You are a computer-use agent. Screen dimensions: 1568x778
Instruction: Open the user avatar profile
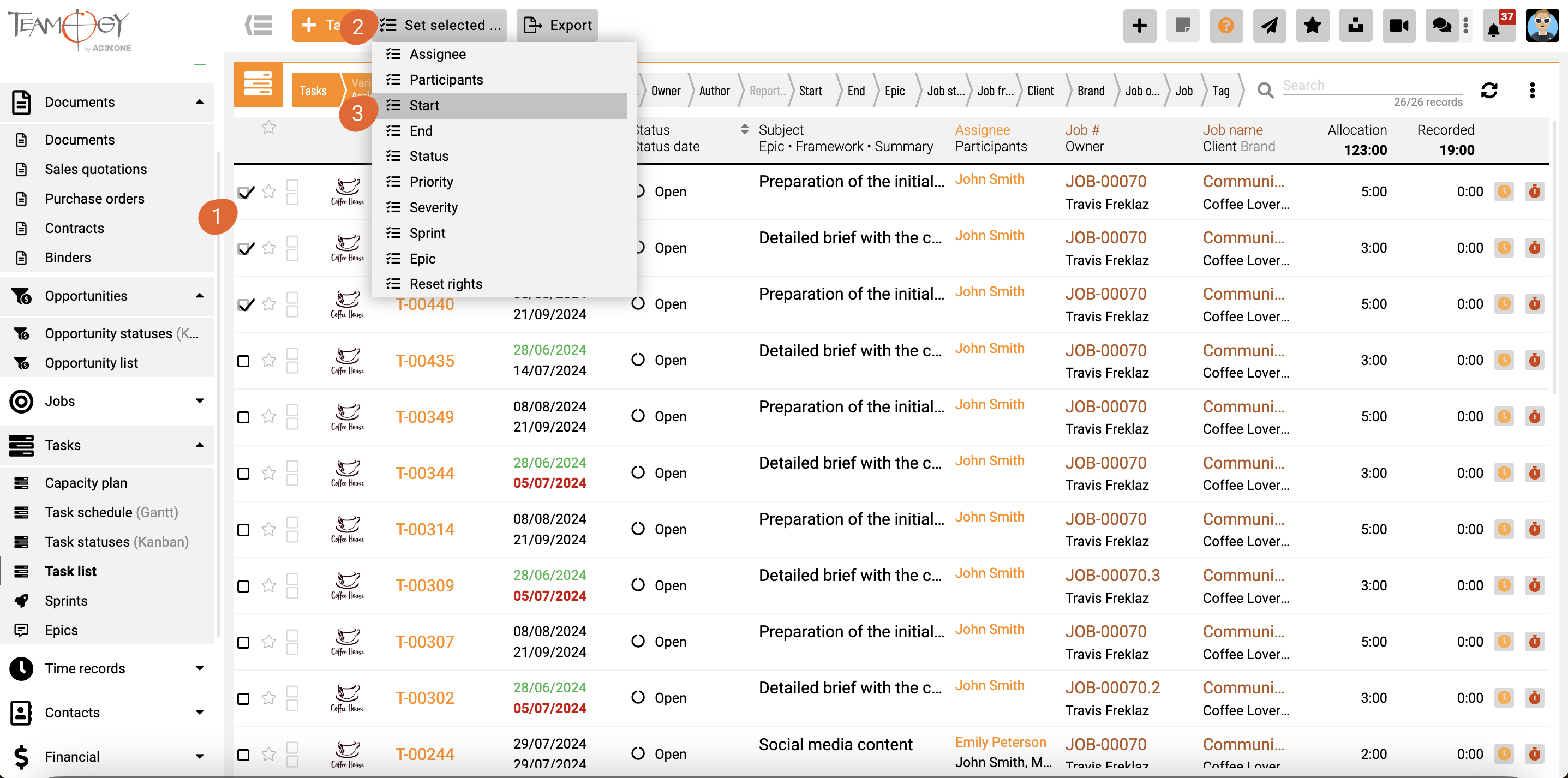coord(1542,25)
